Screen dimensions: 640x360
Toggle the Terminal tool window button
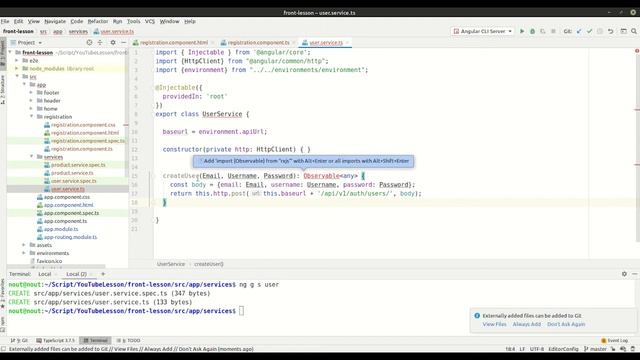96,340
